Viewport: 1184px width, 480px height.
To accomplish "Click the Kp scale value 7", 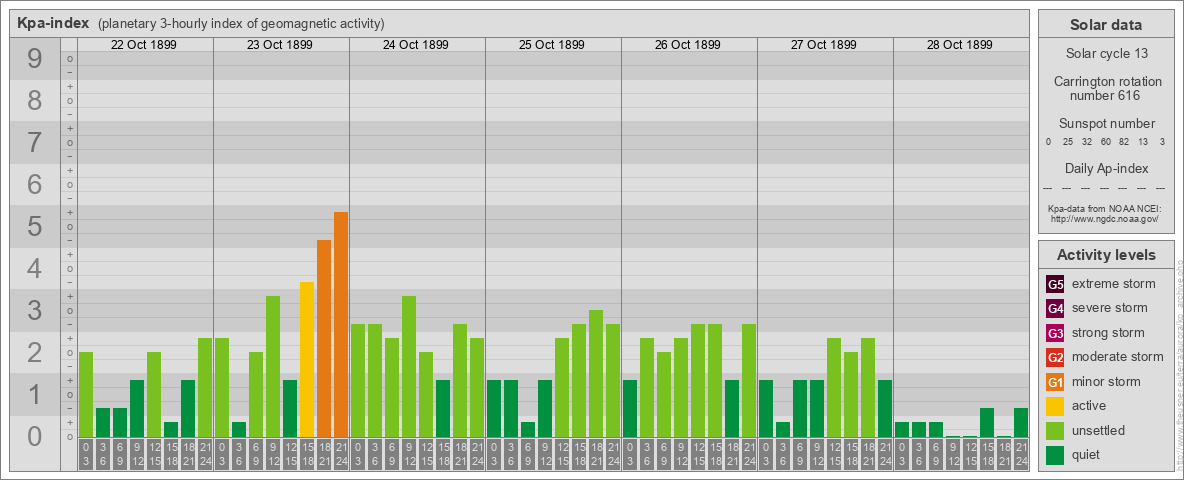I will click(x=35, y=142).
